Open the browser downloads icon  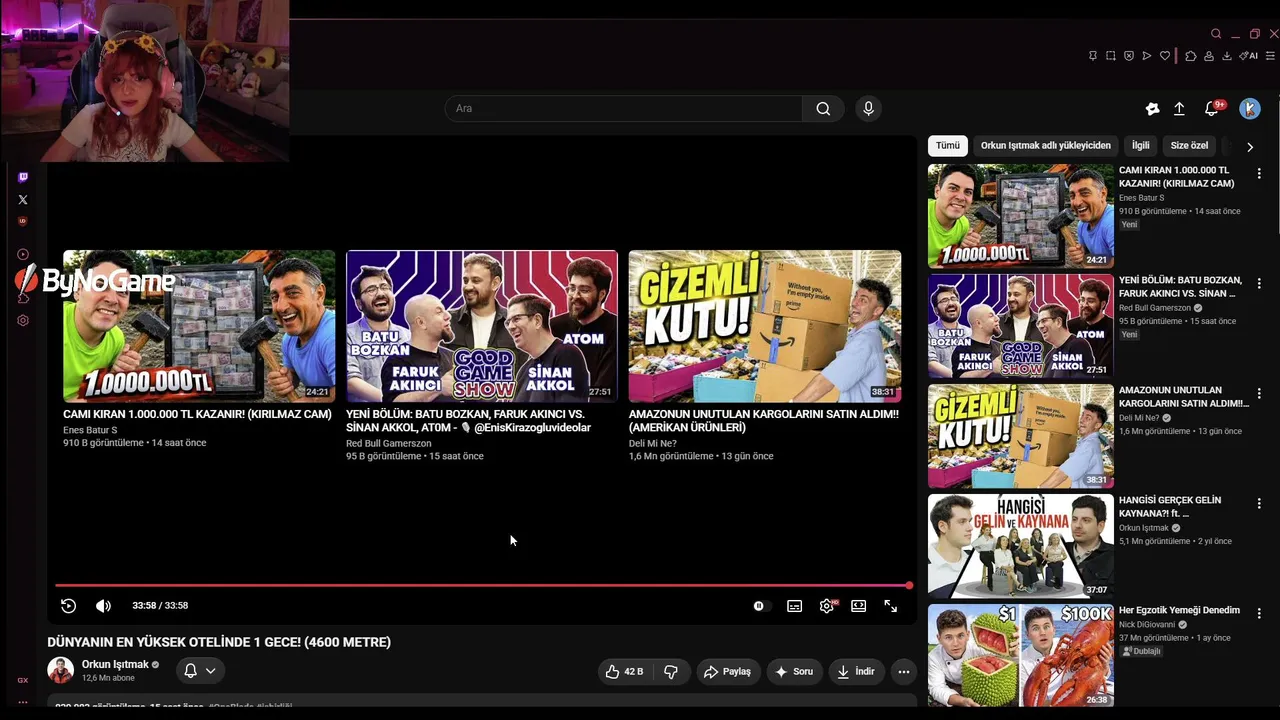click(x=1227, y=56)
